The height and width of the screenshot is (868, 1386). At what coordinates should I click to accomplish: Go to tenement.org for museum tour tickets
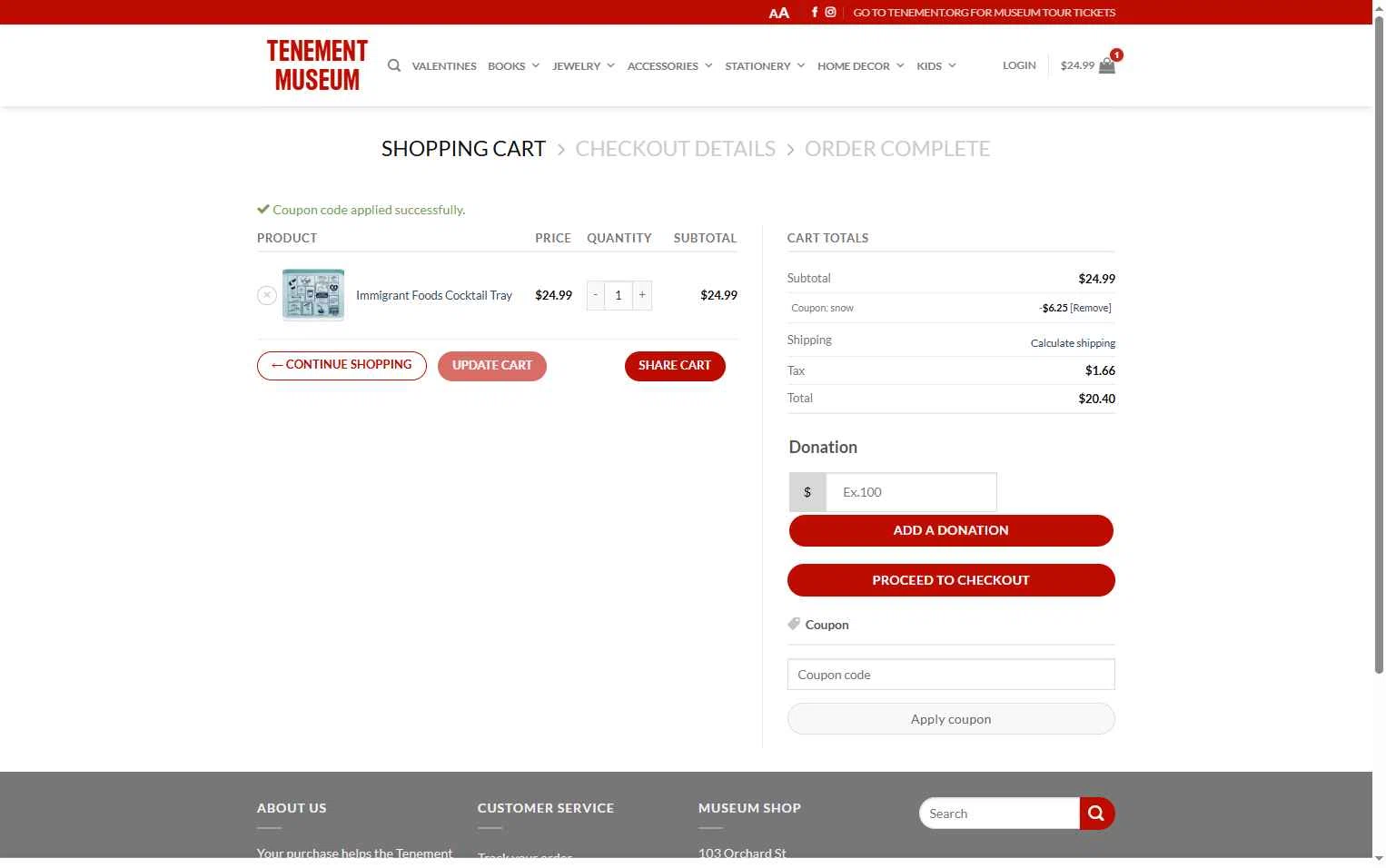[x=984, y=13]
